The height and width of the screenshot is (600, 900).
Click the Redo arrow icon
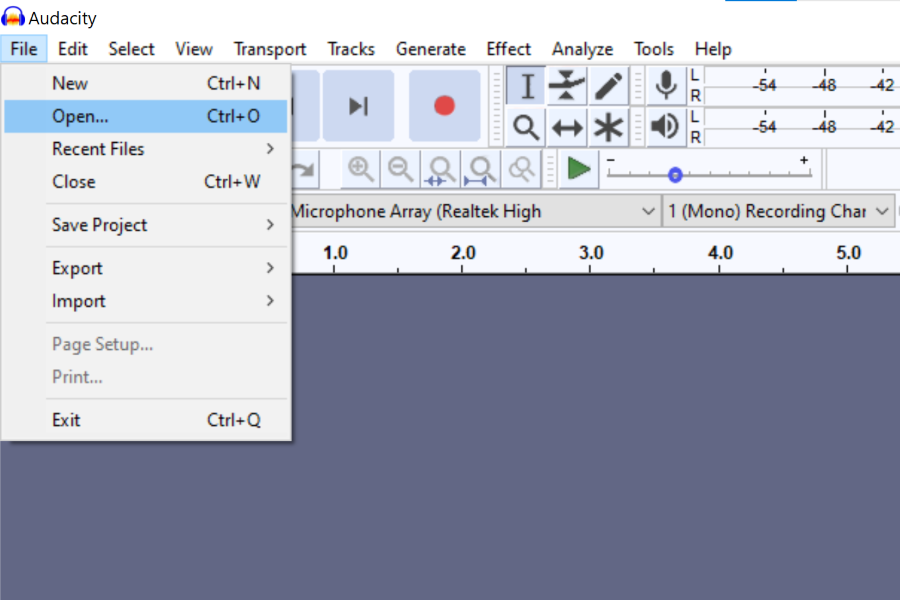(x=304, y=170)
